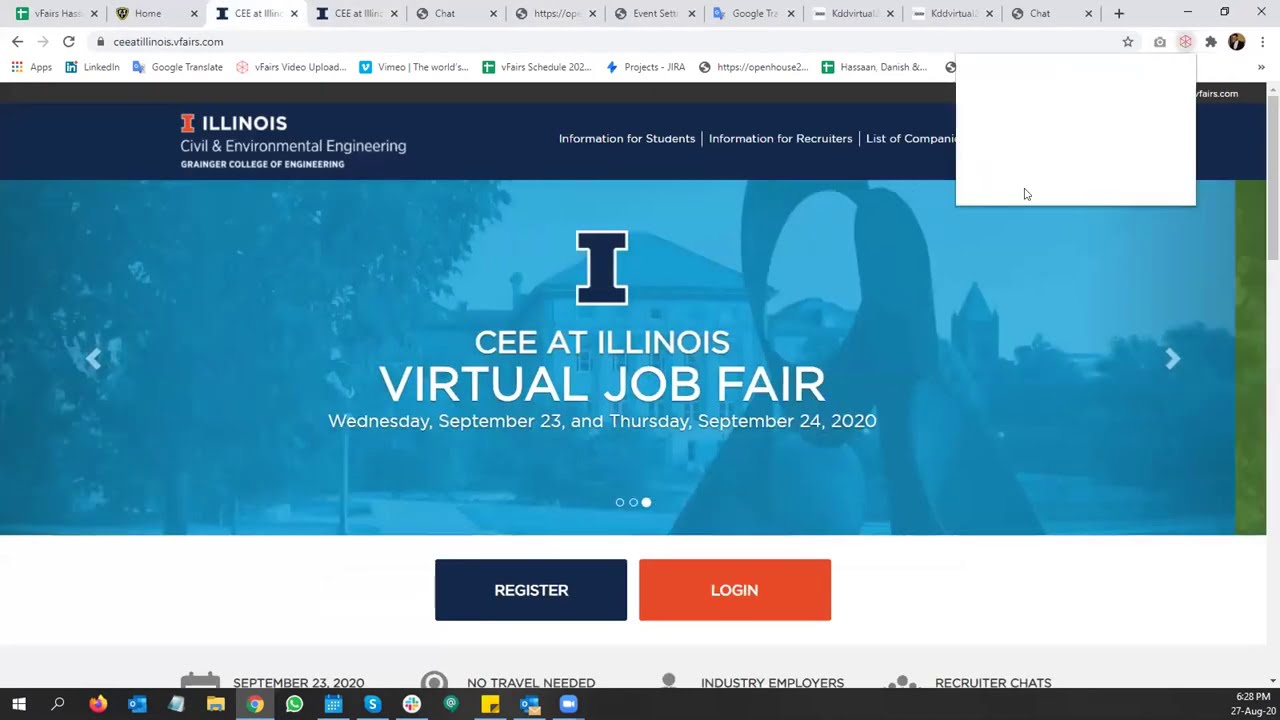Open the LinkedIn bookmark
This screenshot has height=720, width=1280.
pos(92,67)
